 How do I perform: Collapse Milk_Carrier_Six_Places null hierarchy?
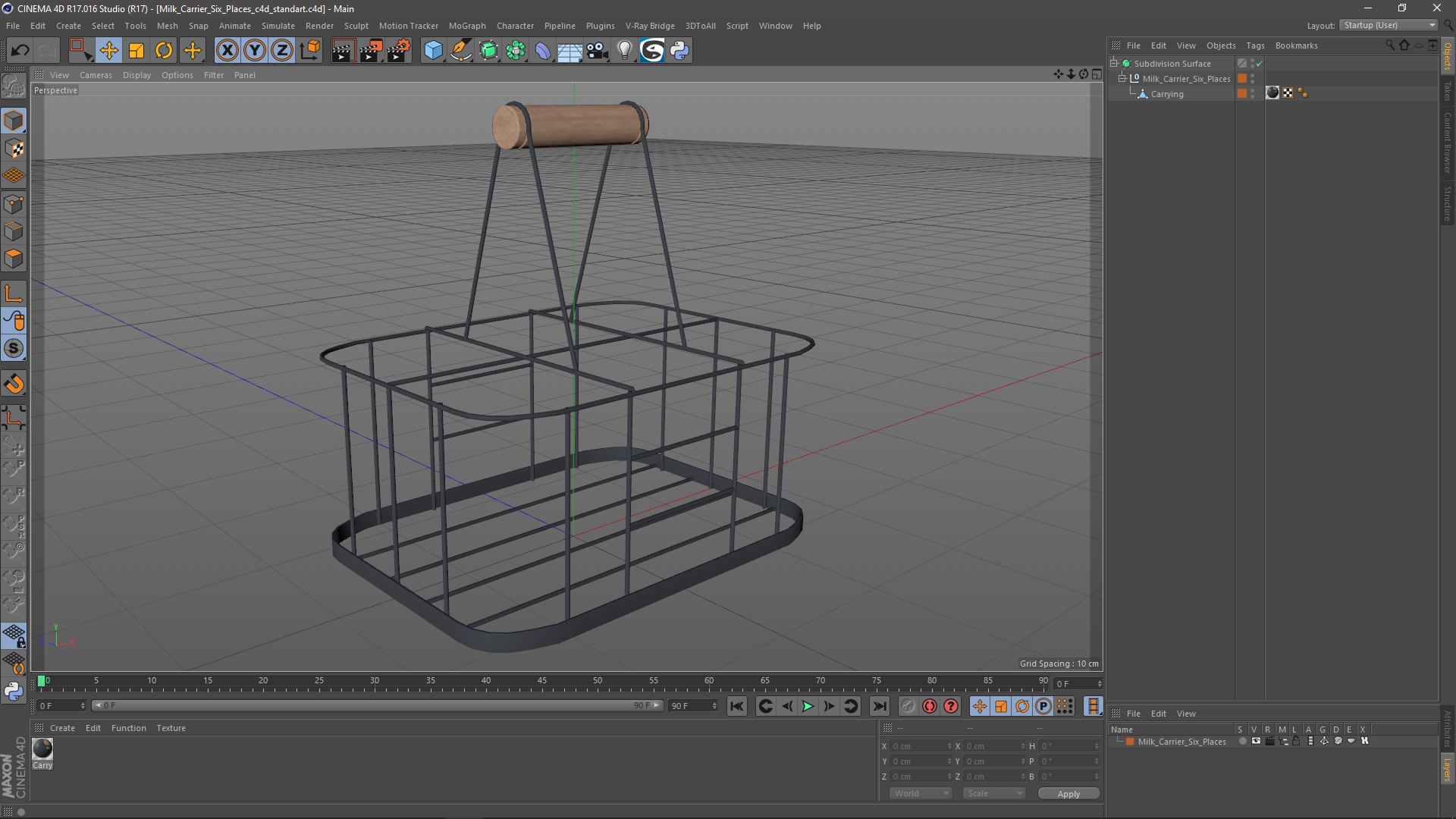(1122, 78)
